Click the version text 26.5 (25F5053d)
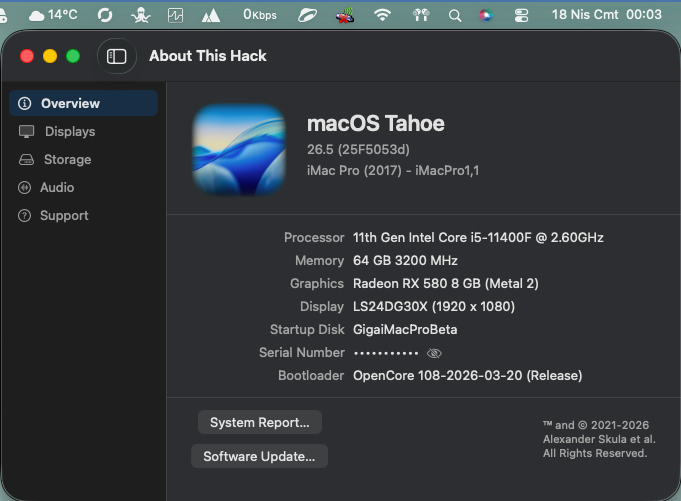Screen dimensions: 681x501 [x=358, y=149]
